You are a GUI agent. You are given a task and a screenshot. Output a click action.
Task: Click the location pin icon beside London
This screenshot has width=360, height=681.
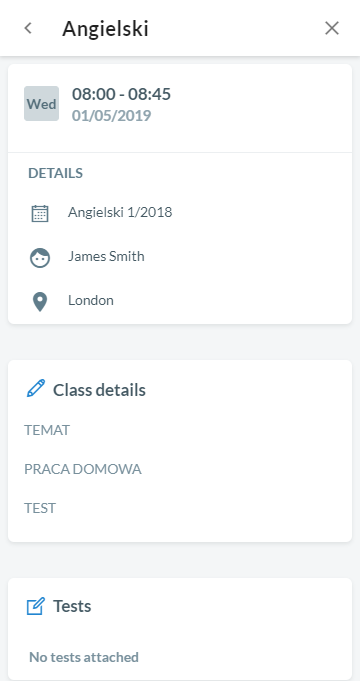coord(40,302)
